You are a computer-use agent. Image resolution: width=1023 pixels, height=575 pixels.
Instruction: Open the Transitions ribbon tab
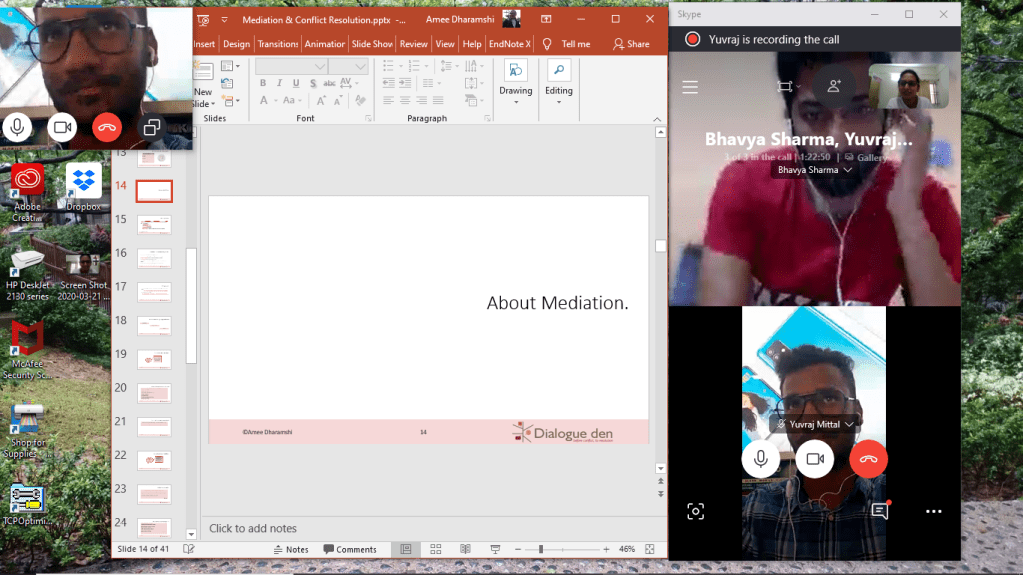277,44
